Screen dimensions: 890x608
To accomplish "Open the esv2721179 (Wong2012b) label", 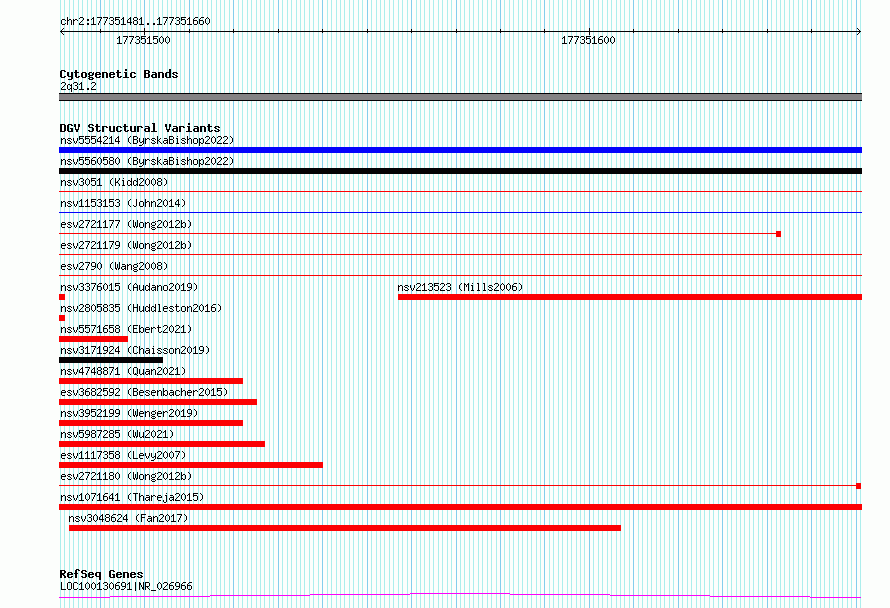I will click(x=126, y=245).
